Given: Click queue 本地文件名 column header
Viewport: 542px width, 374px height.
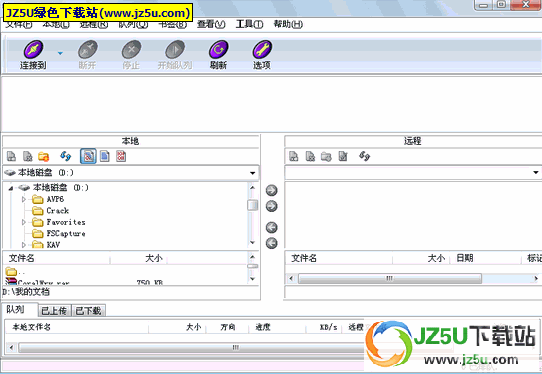Looking at the screenshot, I should coord(77,327).
